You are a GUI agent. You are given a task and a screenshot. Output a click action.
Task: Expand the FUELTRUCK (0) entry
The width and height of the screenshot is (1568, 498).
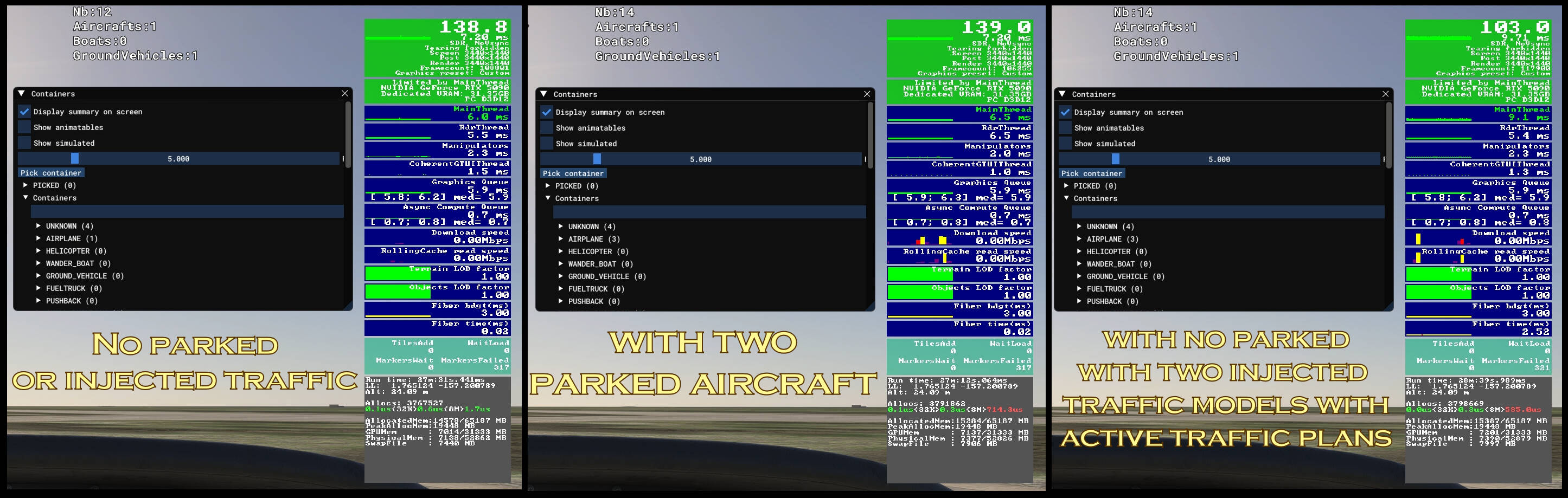(39, 288)
